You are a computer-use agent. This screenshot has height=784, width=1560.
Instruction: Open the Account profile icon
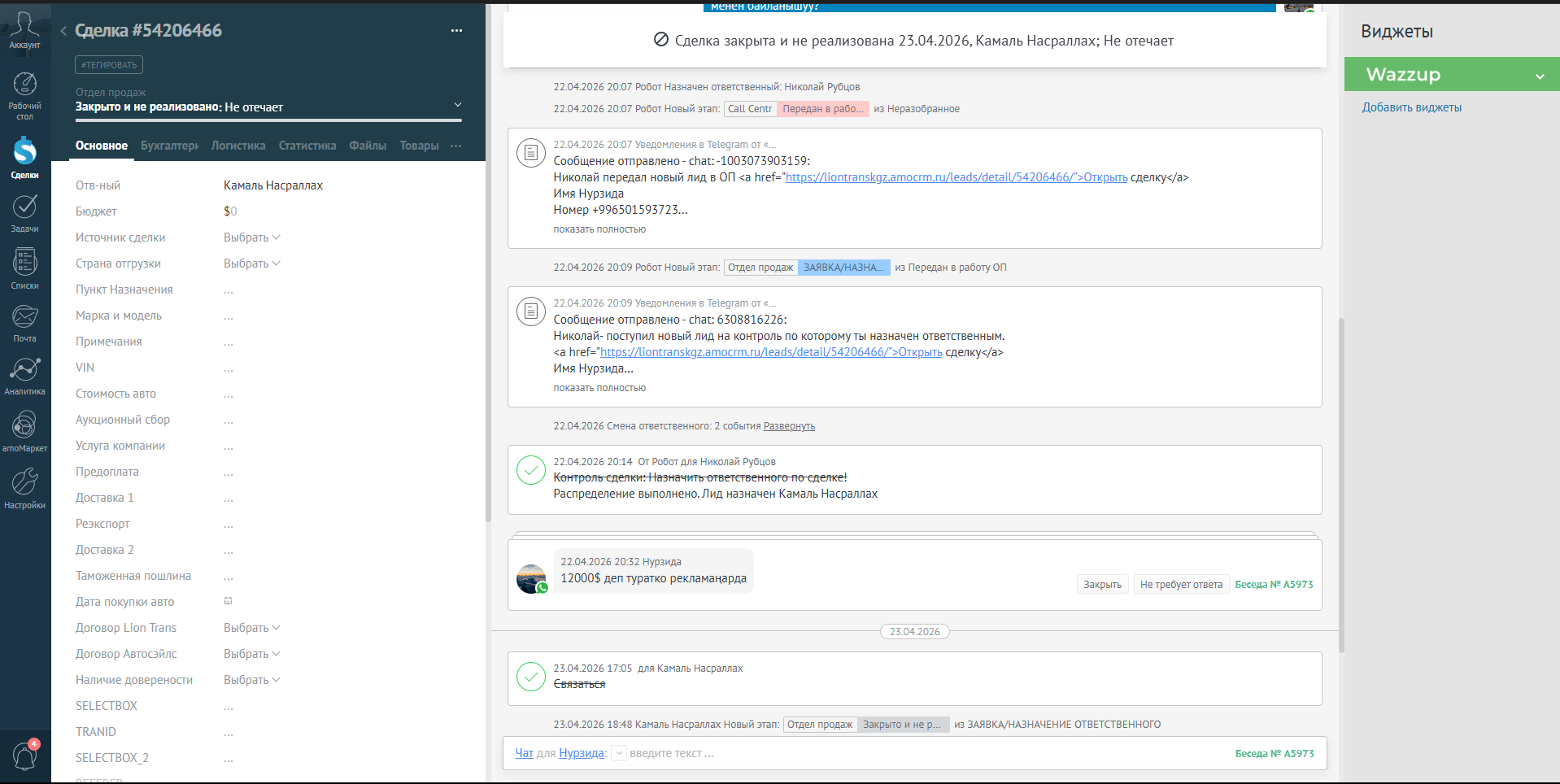pos(24,29)
